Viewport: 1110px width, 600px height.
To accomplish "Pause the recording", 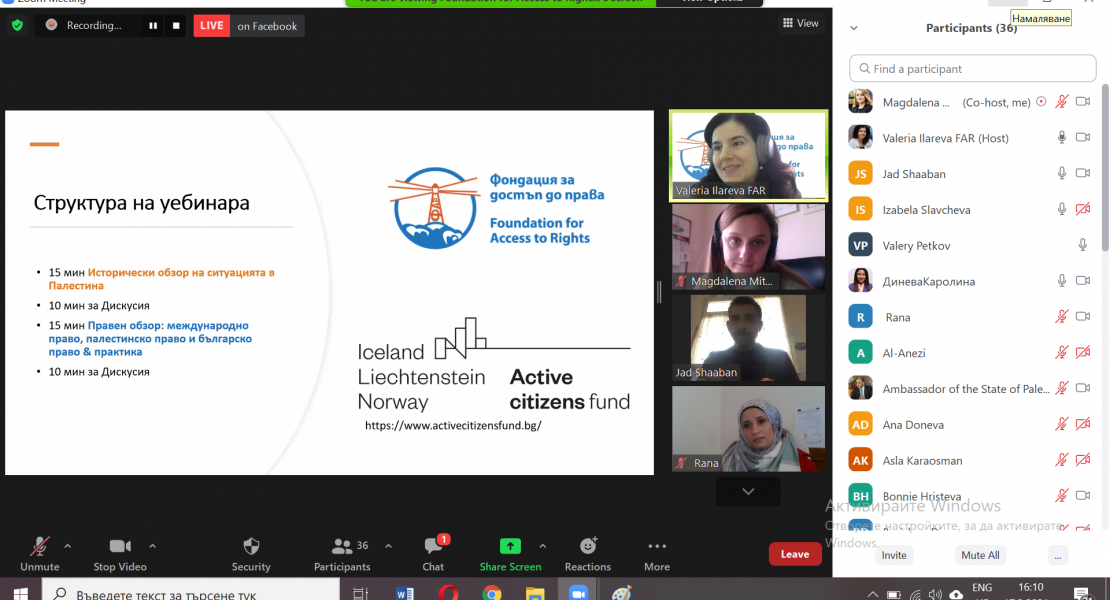I will pyautogui.click(x=153, y=25).
